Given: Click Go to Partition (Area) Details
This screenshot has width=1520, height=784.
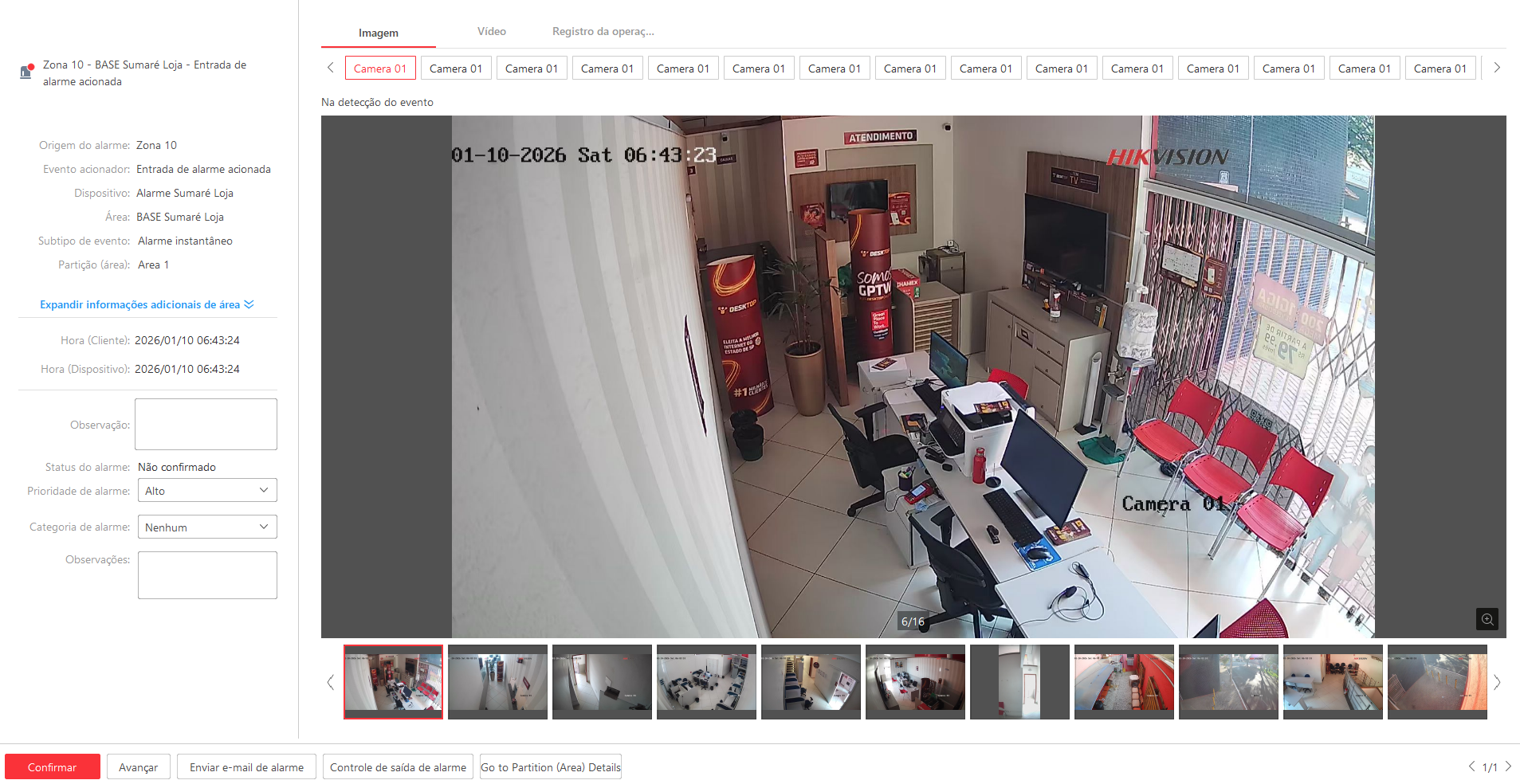Looking at the screenshot, I should click(550, 767).
